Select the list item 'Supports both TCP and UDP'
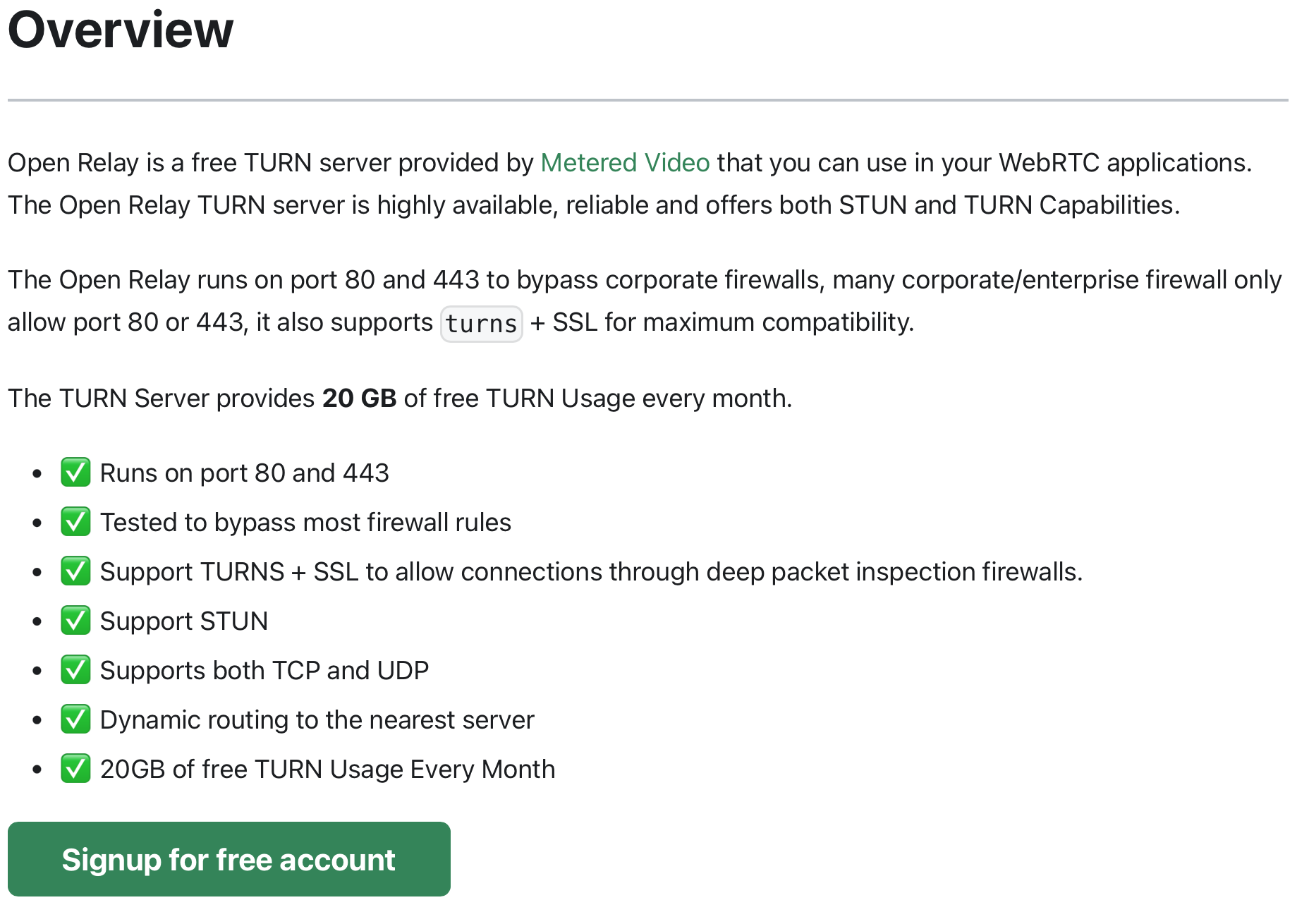1309x924 pixels. point(264,670)
